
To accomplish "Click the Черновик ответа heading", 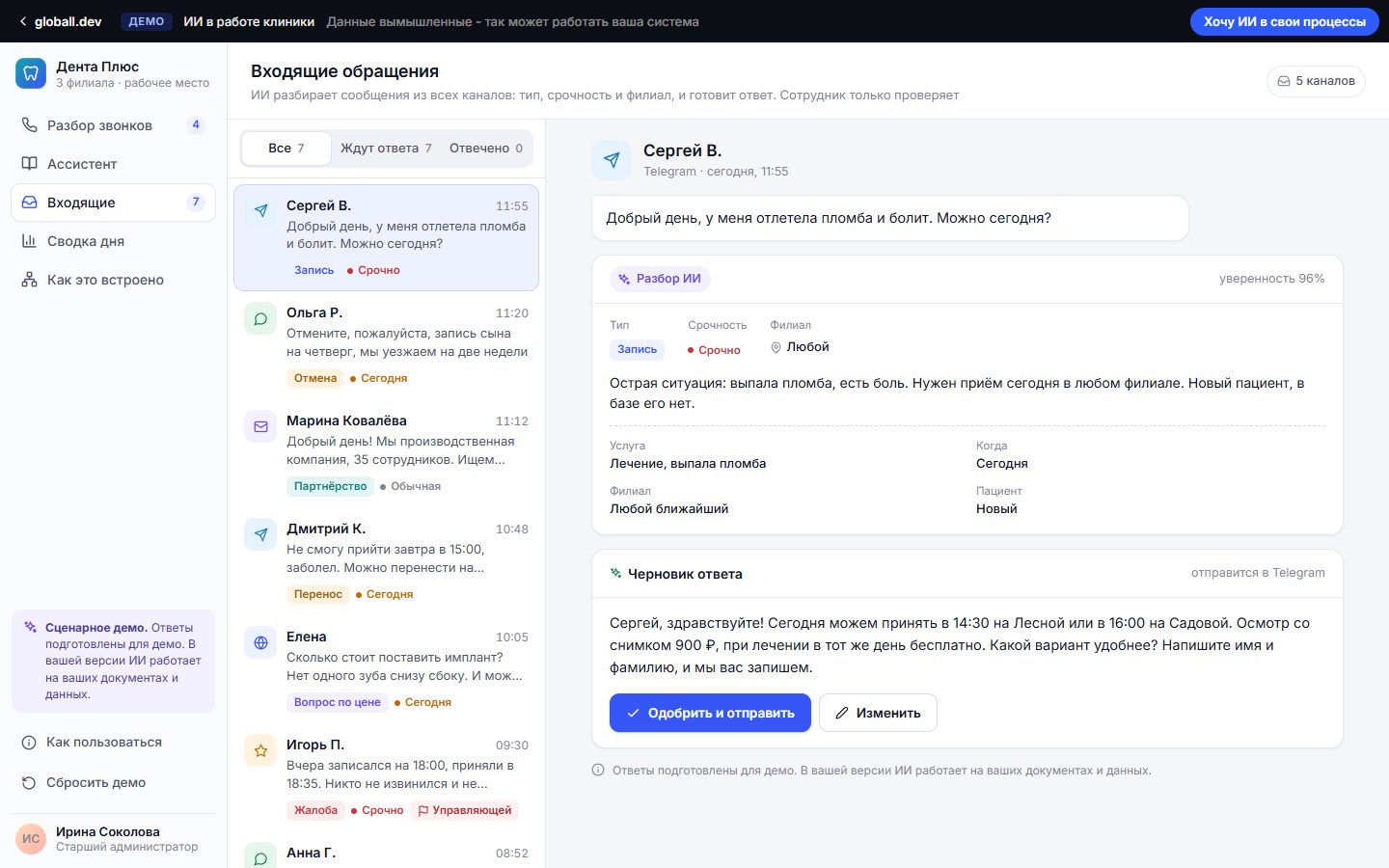I will tap(685, 574).
